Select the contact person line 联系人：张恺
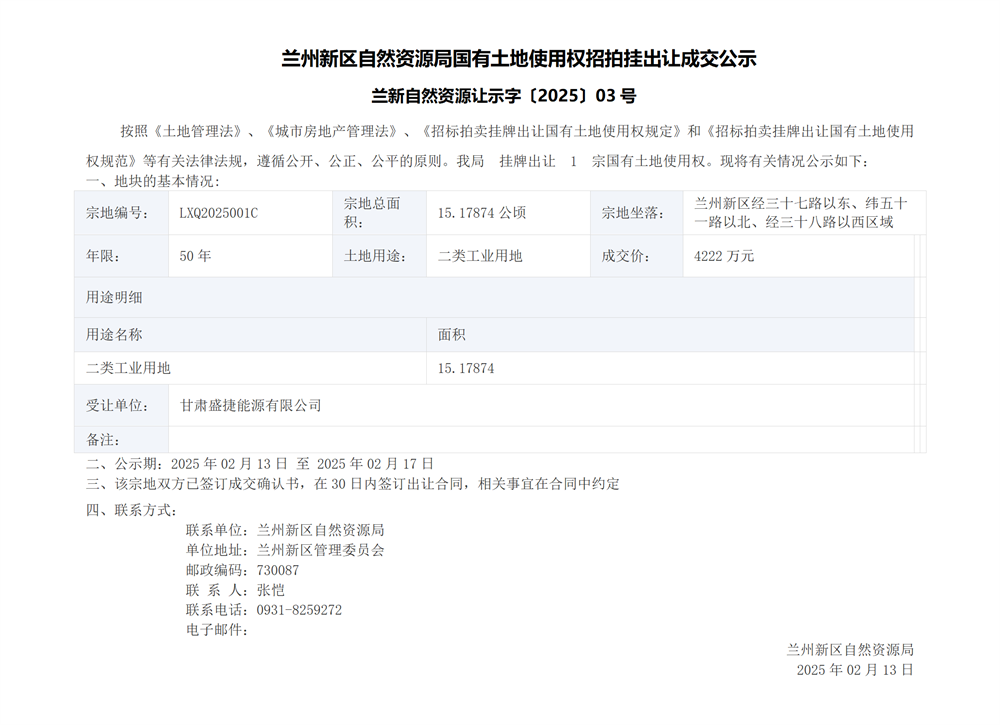This screenshot has width=1000, height=725. (x=235, y=590)
